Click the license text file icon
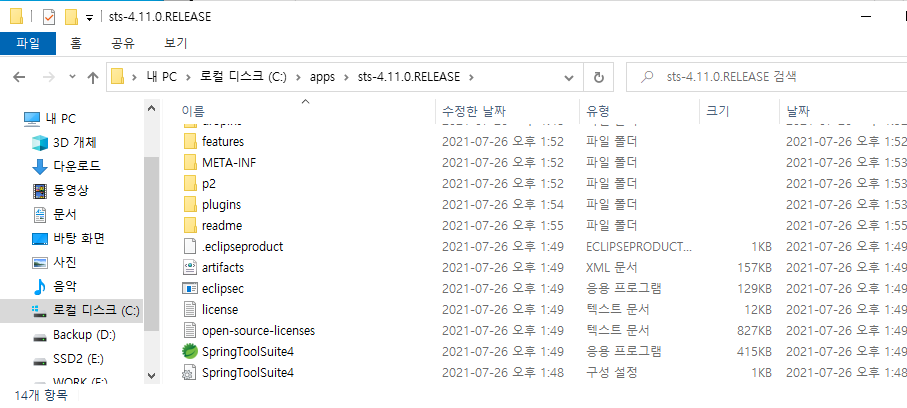Image resolution: width=907 pixels, height=408 pixels. tap(190, 310)
